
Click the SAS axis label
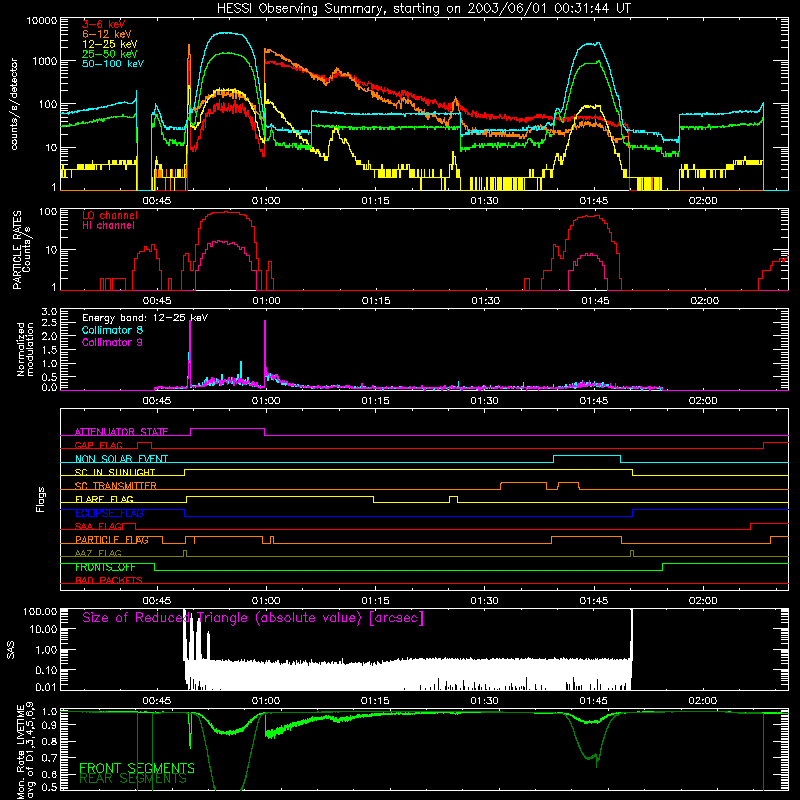[11, 650]
